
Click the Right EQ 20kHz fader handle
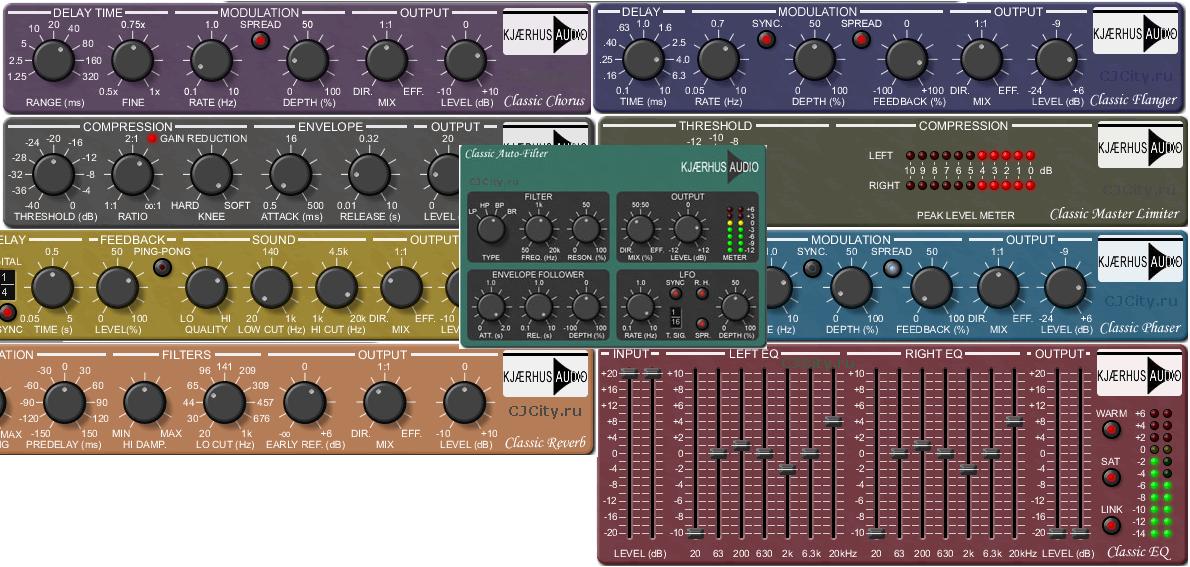tap(1015, 421)
